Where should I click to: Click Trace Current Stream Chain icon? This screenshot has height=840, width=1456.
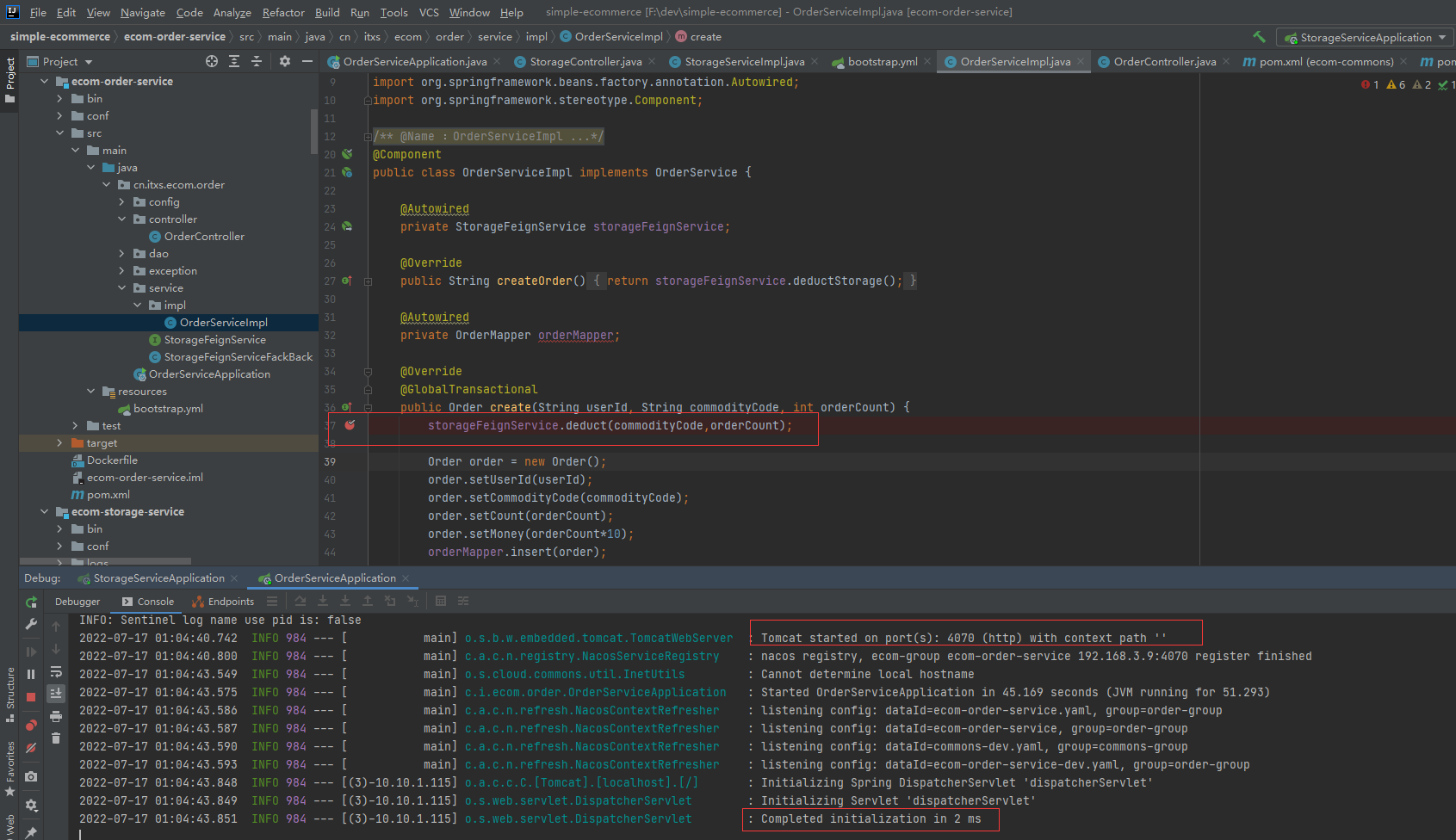click(x=463, y=601)
